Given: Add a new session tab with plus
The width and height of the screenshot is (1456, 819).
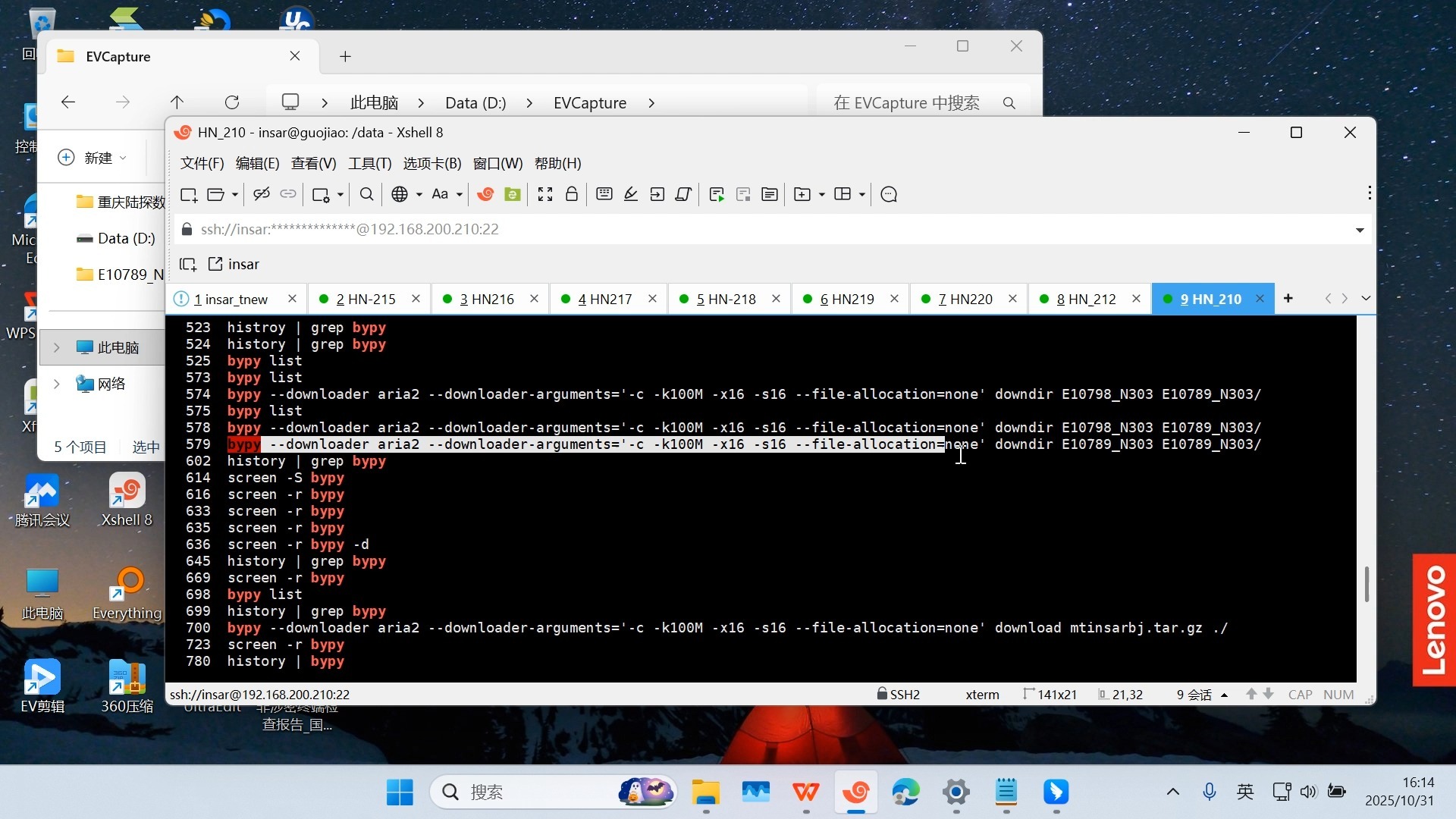Looking at the screenshot, I should pos(1288,299).
